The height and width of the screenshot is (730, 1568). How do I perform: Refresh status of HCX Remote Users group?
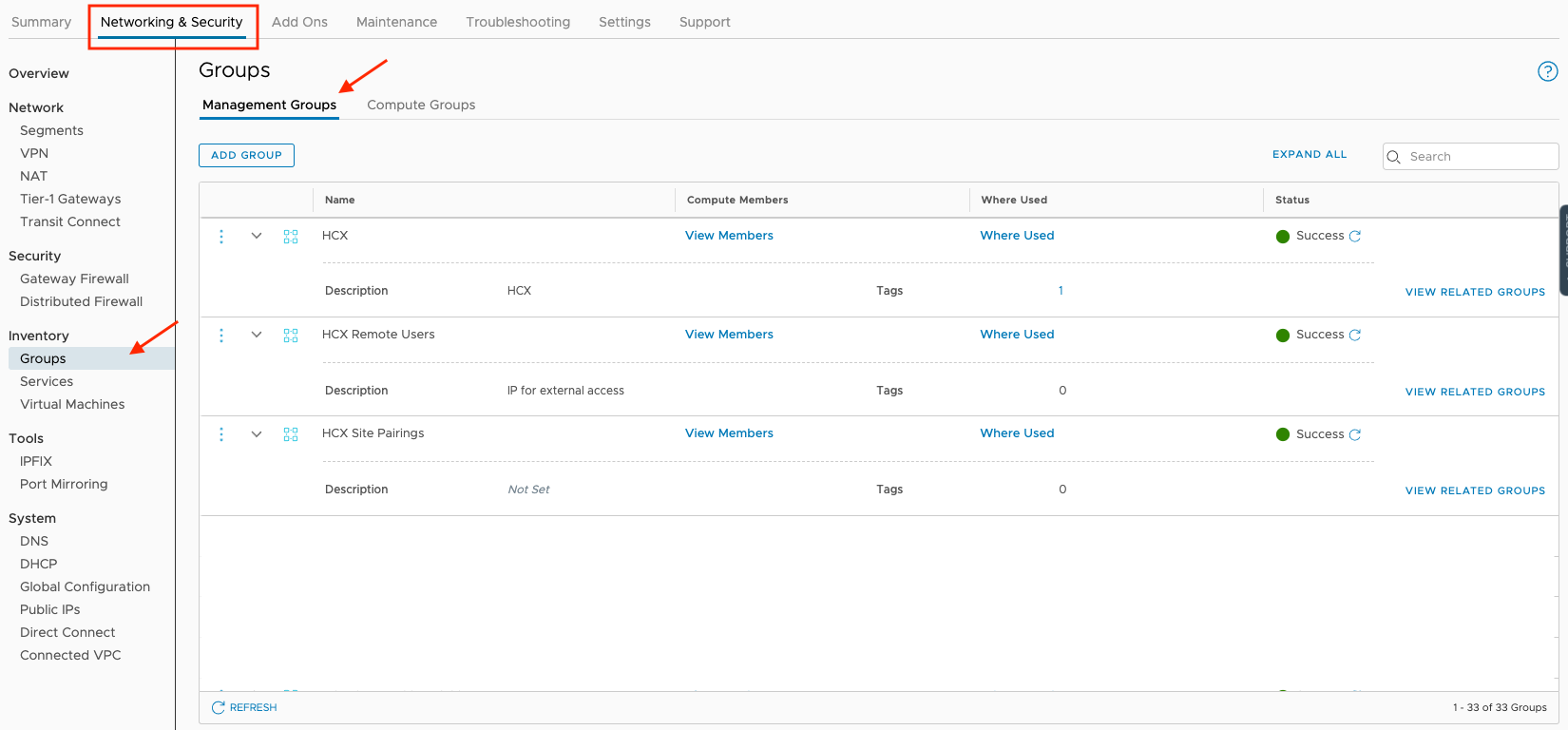[x=1355, y=335]
